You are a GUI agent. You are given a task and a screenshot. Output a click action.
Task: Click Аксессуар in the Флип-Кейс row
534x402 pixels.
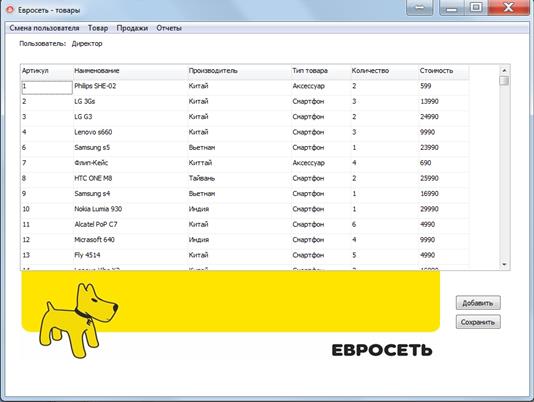(321, 163)
